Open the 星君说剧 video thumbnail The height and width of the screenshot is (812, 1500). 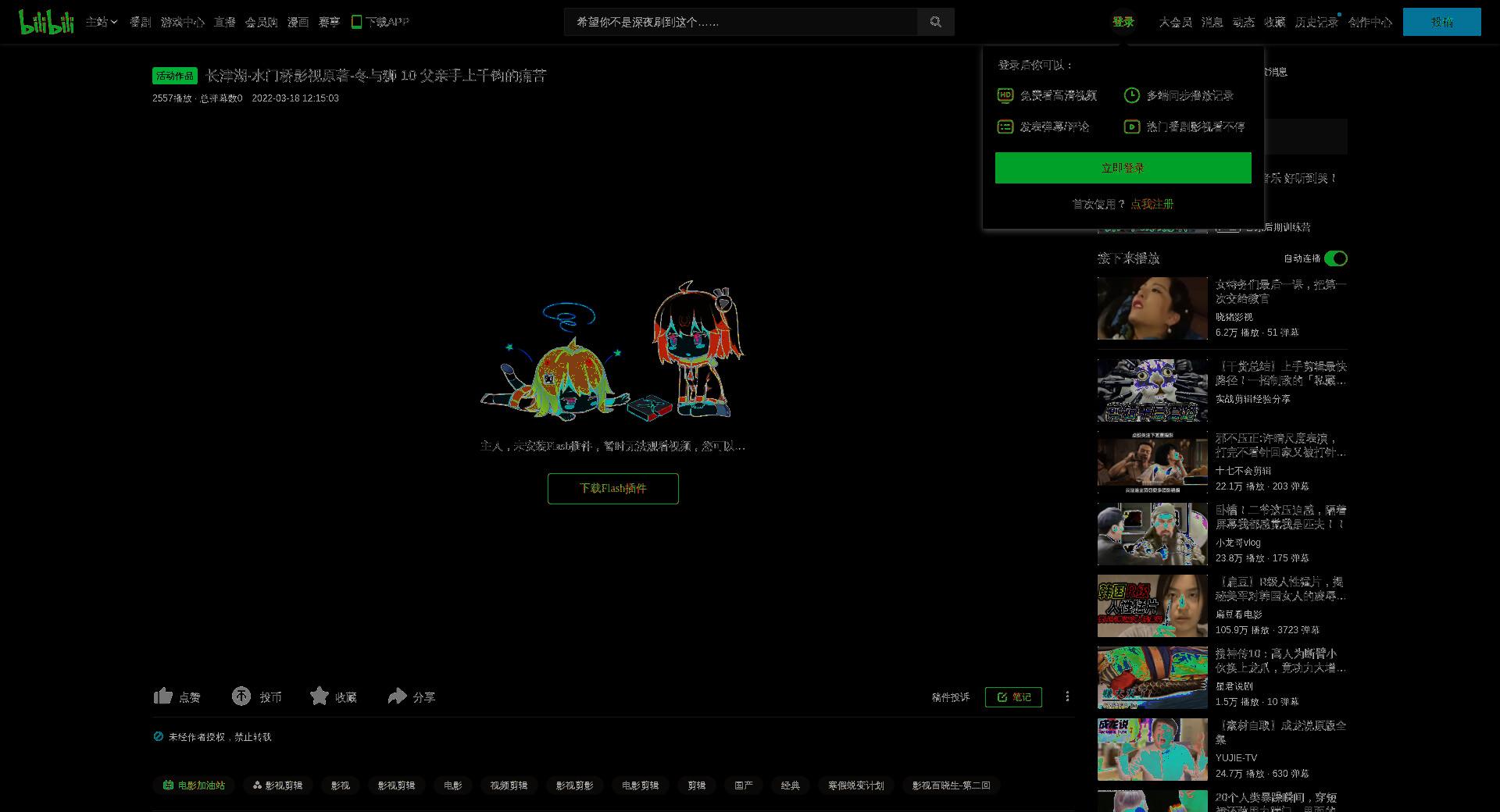(x=1152, y=678)
